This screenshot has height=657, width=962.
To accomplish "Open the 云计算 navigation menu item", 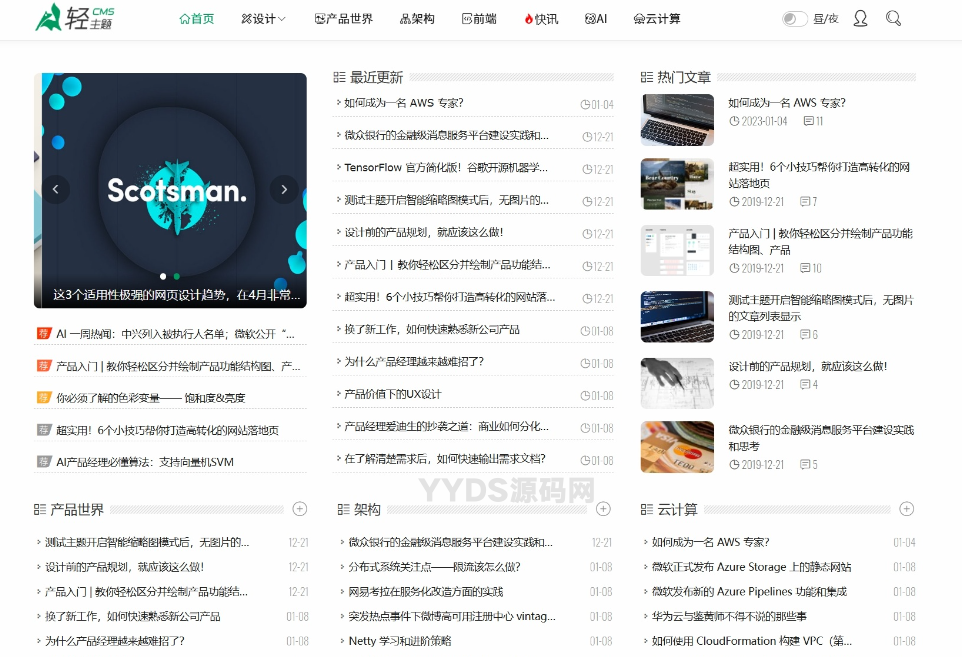I will pyautogui.click(x=657, y=19).
